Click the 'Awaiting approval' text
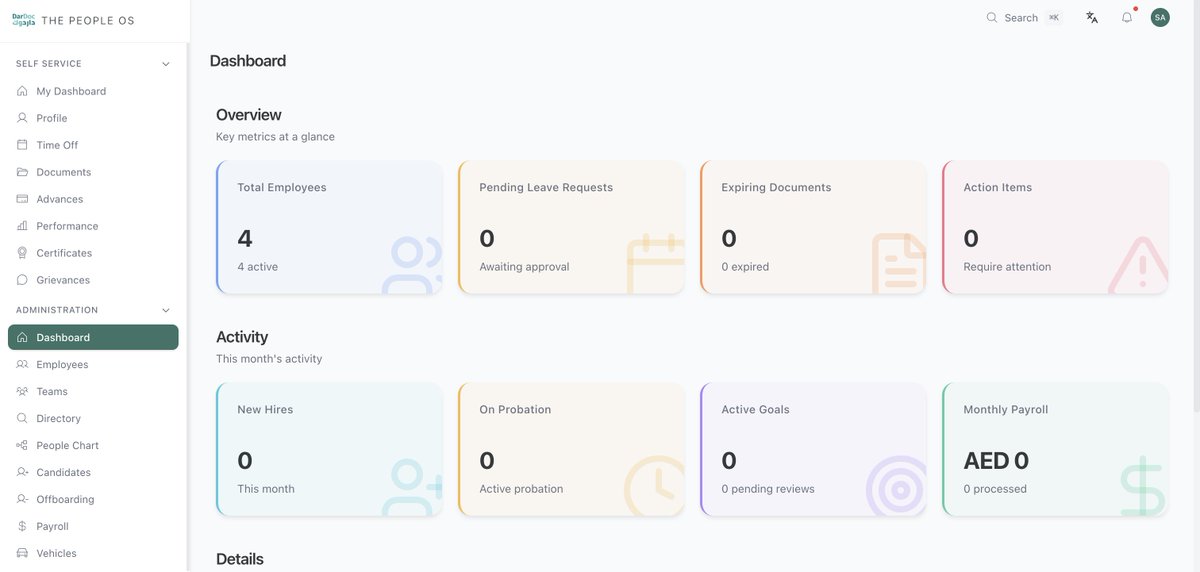 (524, 267)
